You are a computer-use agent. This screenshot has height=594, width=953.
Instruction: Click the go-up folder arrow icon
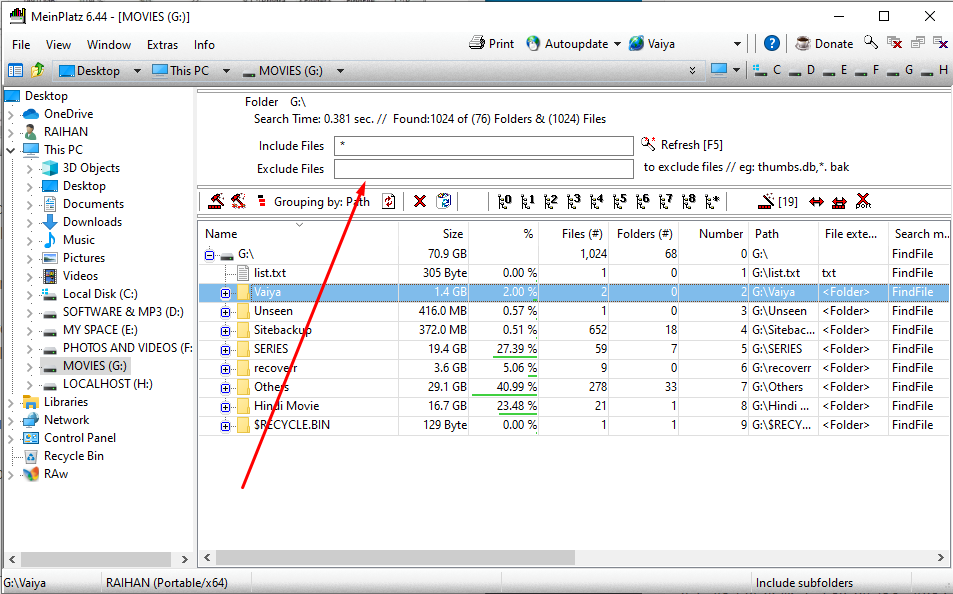pos(37,71)
